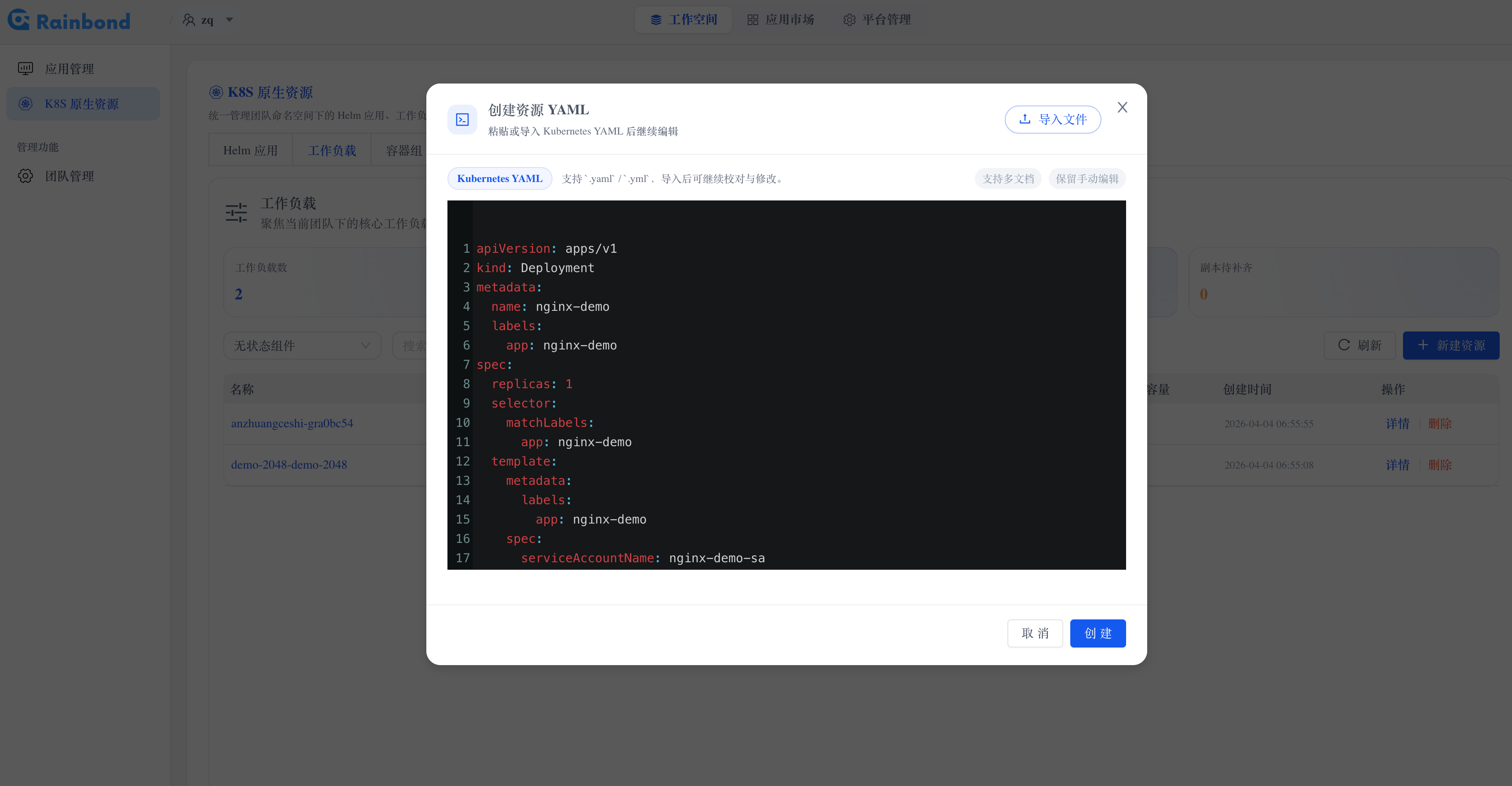
Task: Open 应用管理 via the monitor icon
Action: [x=25, y=68]
